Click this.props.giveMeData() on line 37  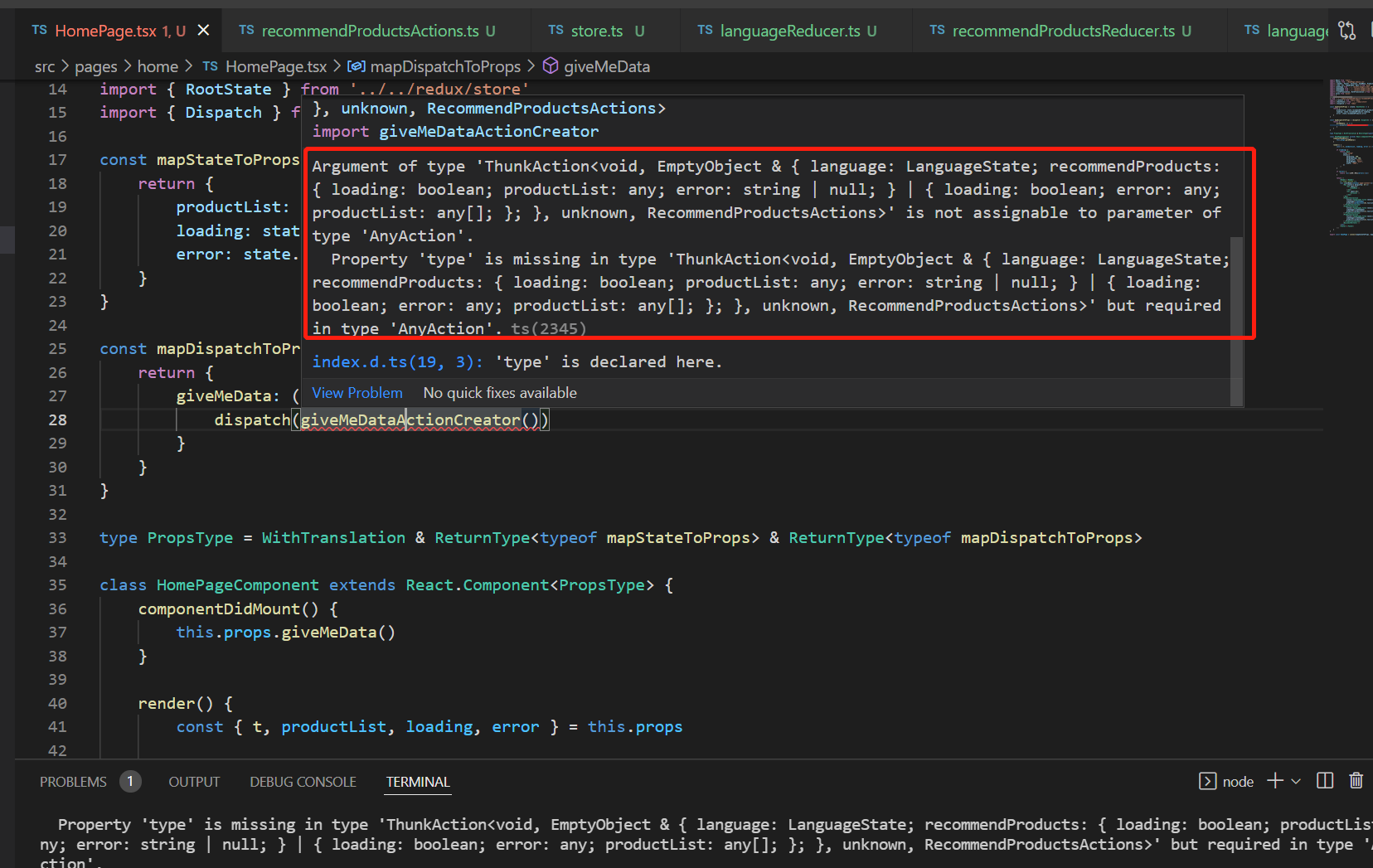click(285, 633)
